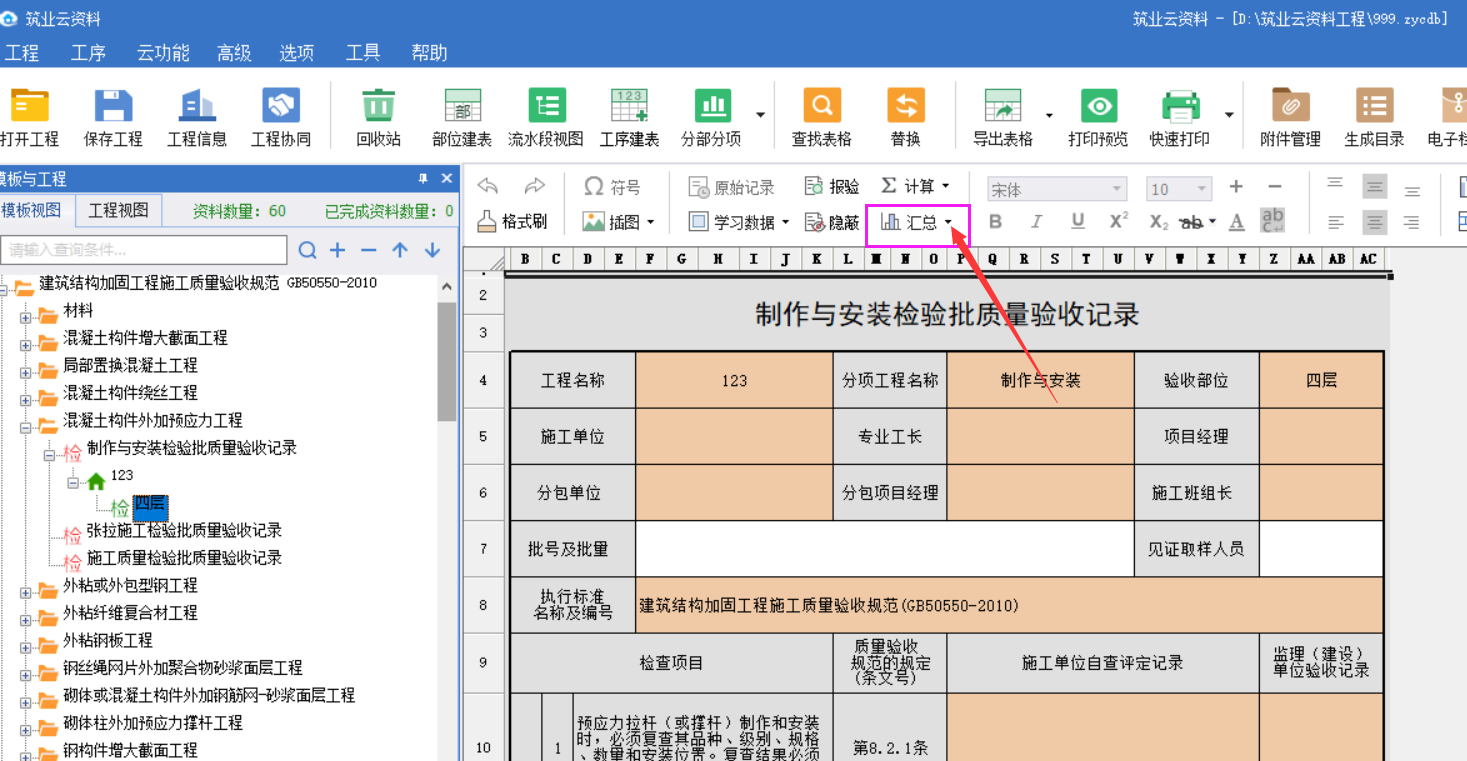
Task: Switch to the 模板视图 tab
Action: pyautogui.click(x=32, y=210)
